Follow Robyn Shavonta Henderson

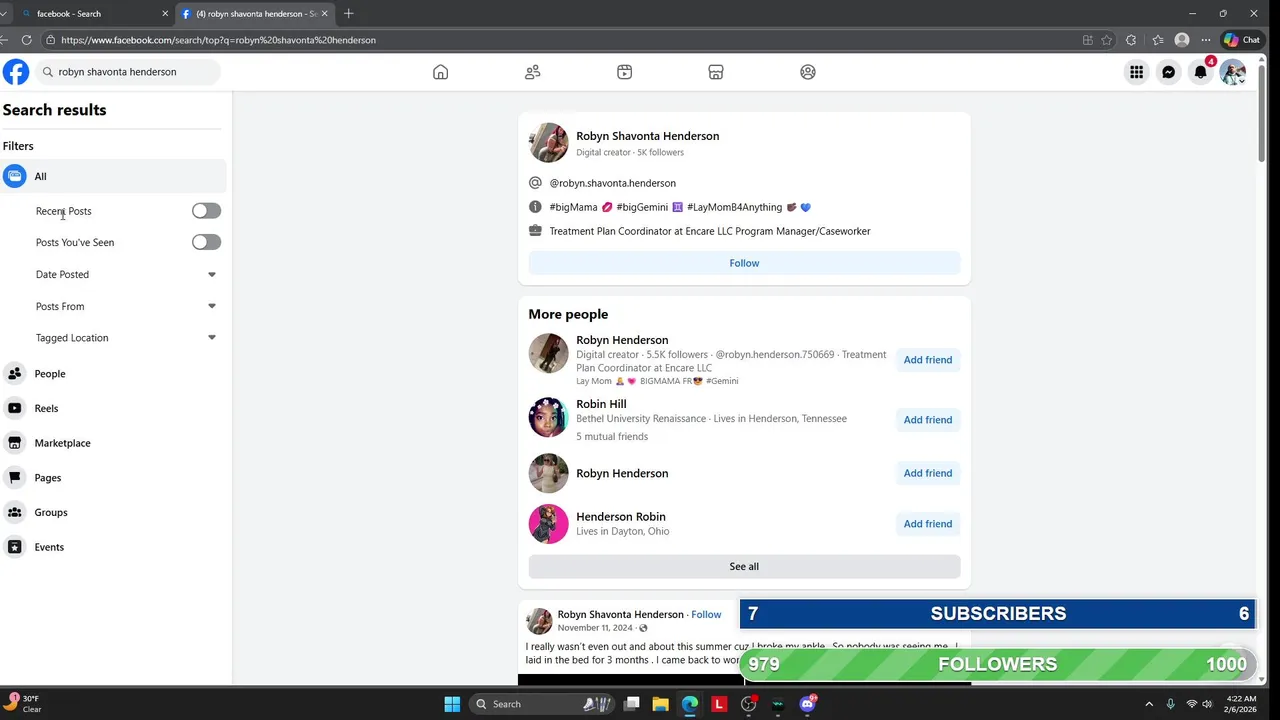point(744,263)
